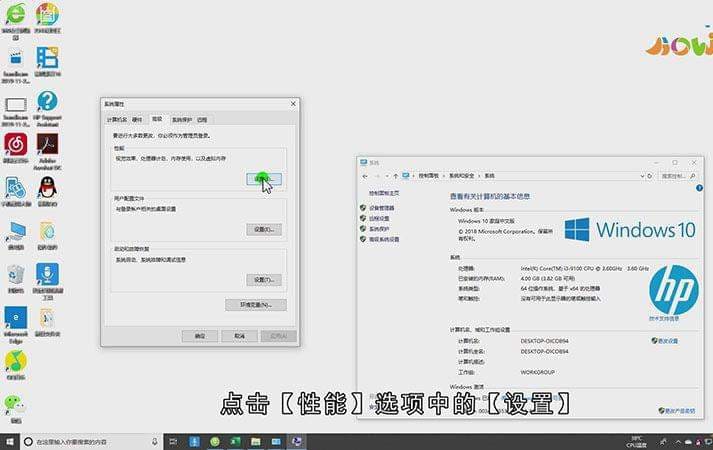The height and width of the screenshot is (450, 713).
Task: Click 技术支持信息 link under HP logo
Action: [x=664, y=319]
